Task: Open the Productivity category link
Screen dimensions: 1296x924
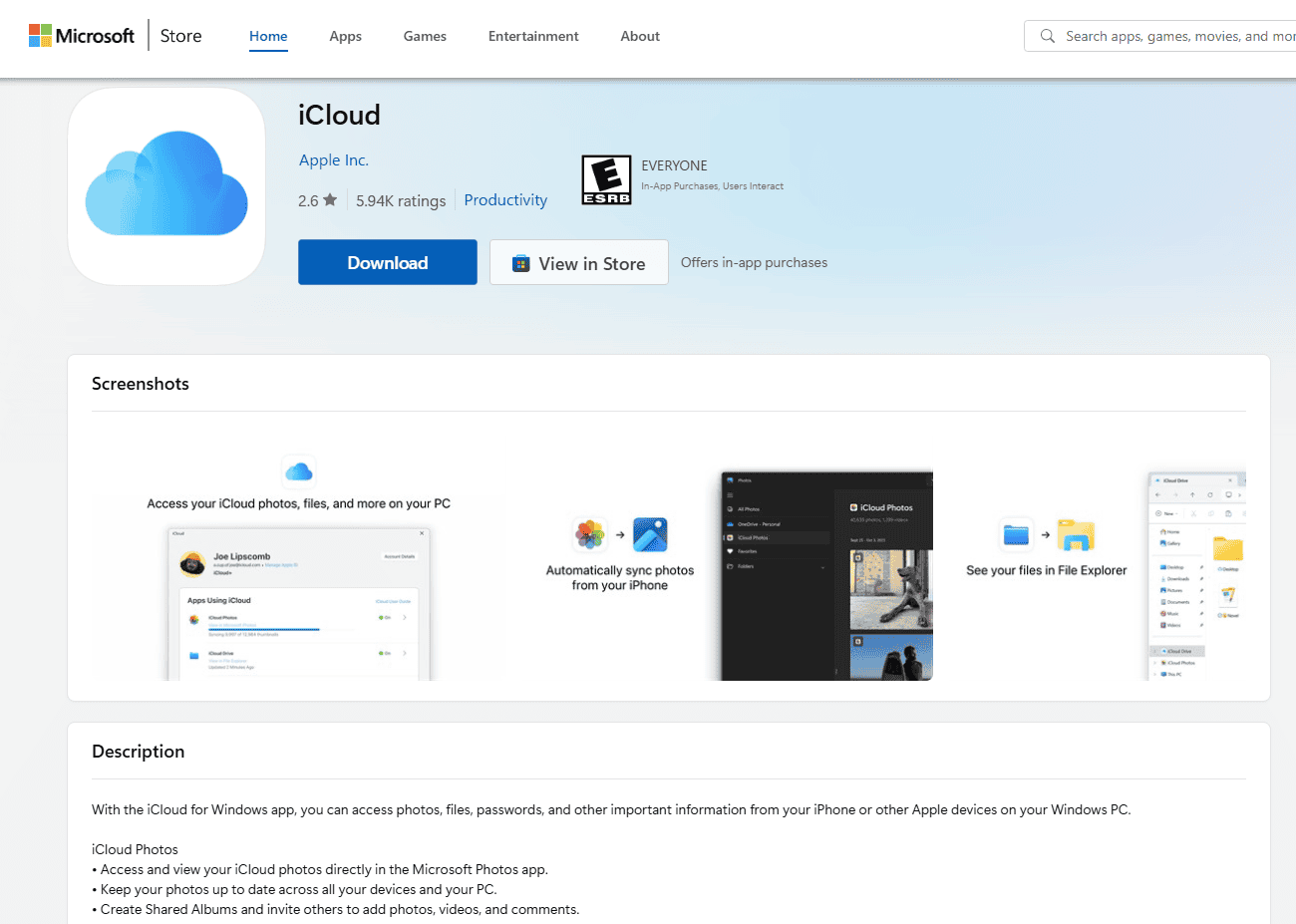Action: (x=505, y=200)
